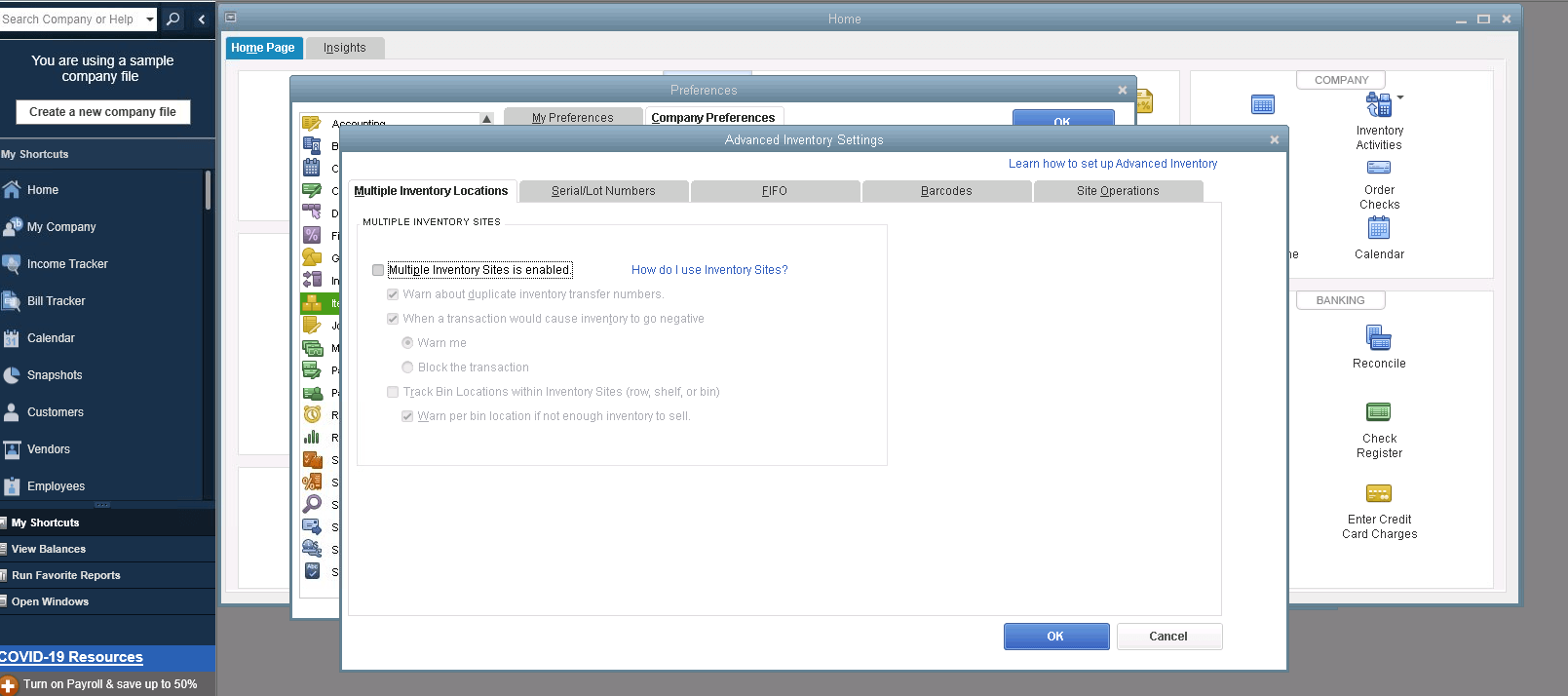Click the Check Register icon
Screen dimensions: 1568x696
point(1378,412)
